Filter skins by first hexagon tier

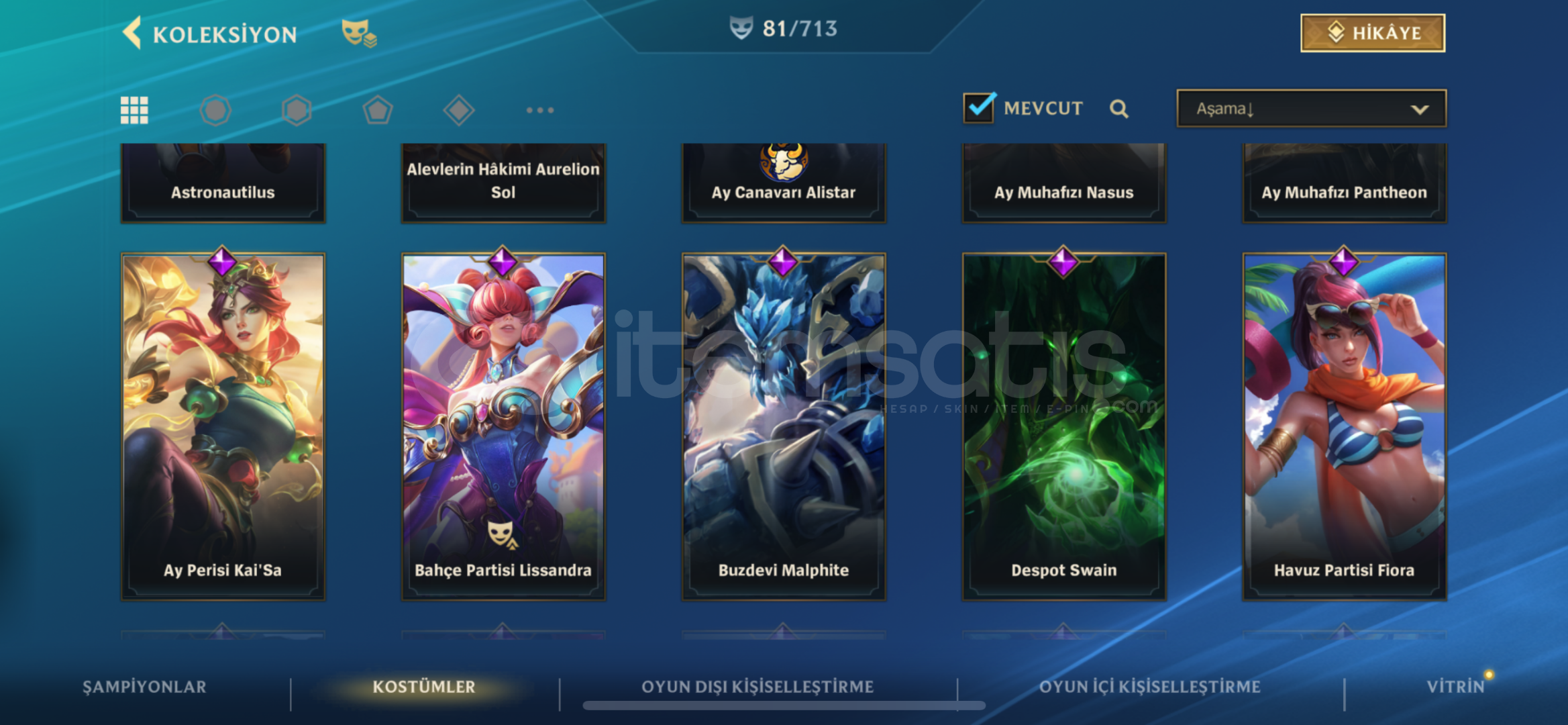[215, 110]
